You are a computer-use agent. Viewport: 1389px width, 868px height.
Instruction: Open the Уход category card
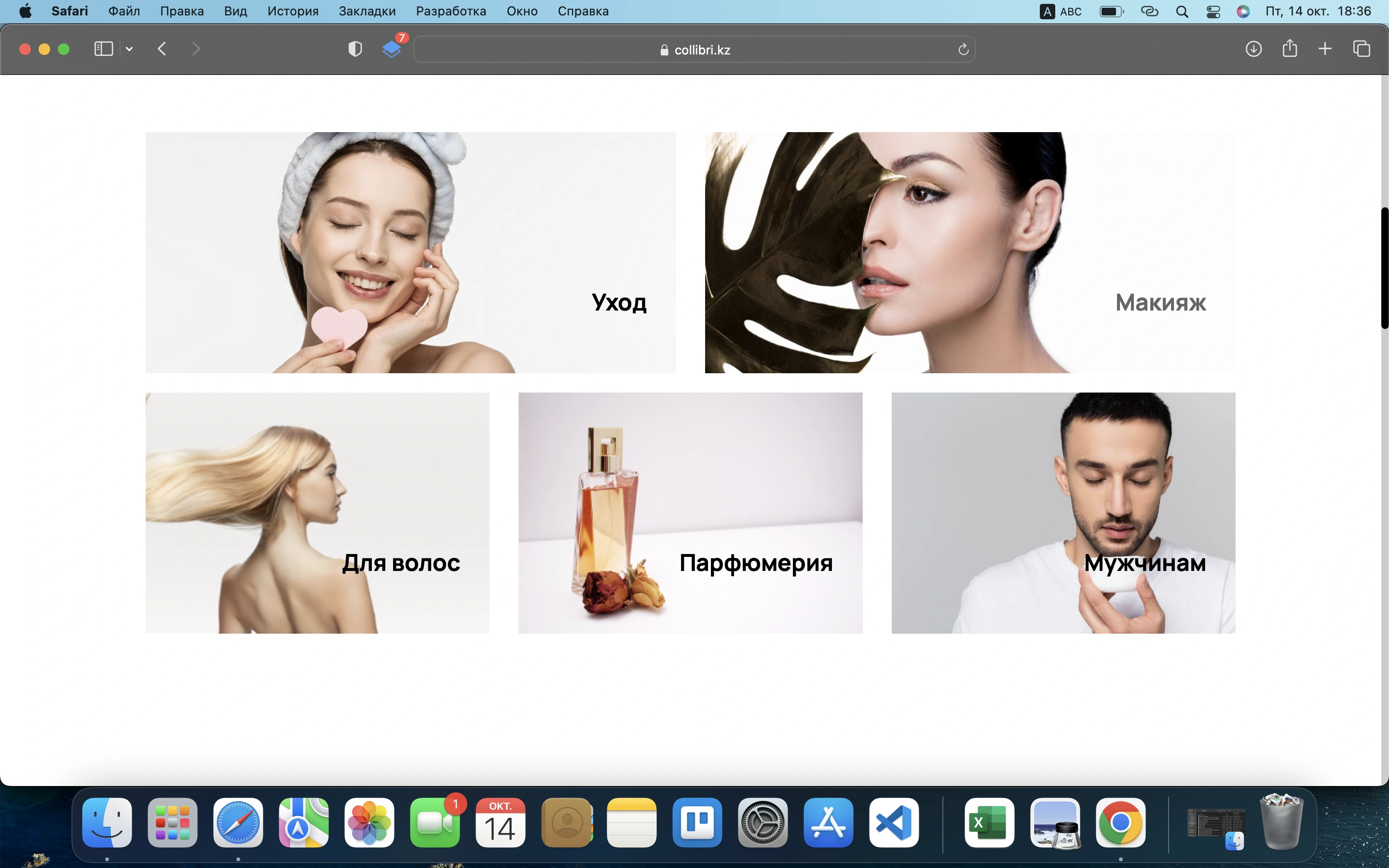point(410,253)
